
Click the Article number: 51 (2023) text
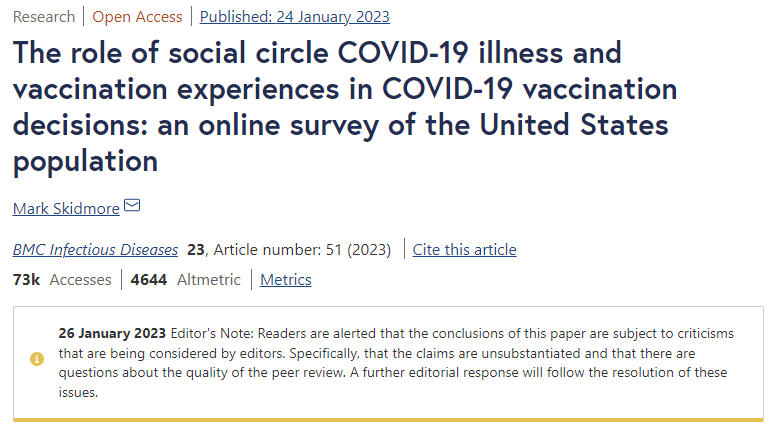click(304, 249)
